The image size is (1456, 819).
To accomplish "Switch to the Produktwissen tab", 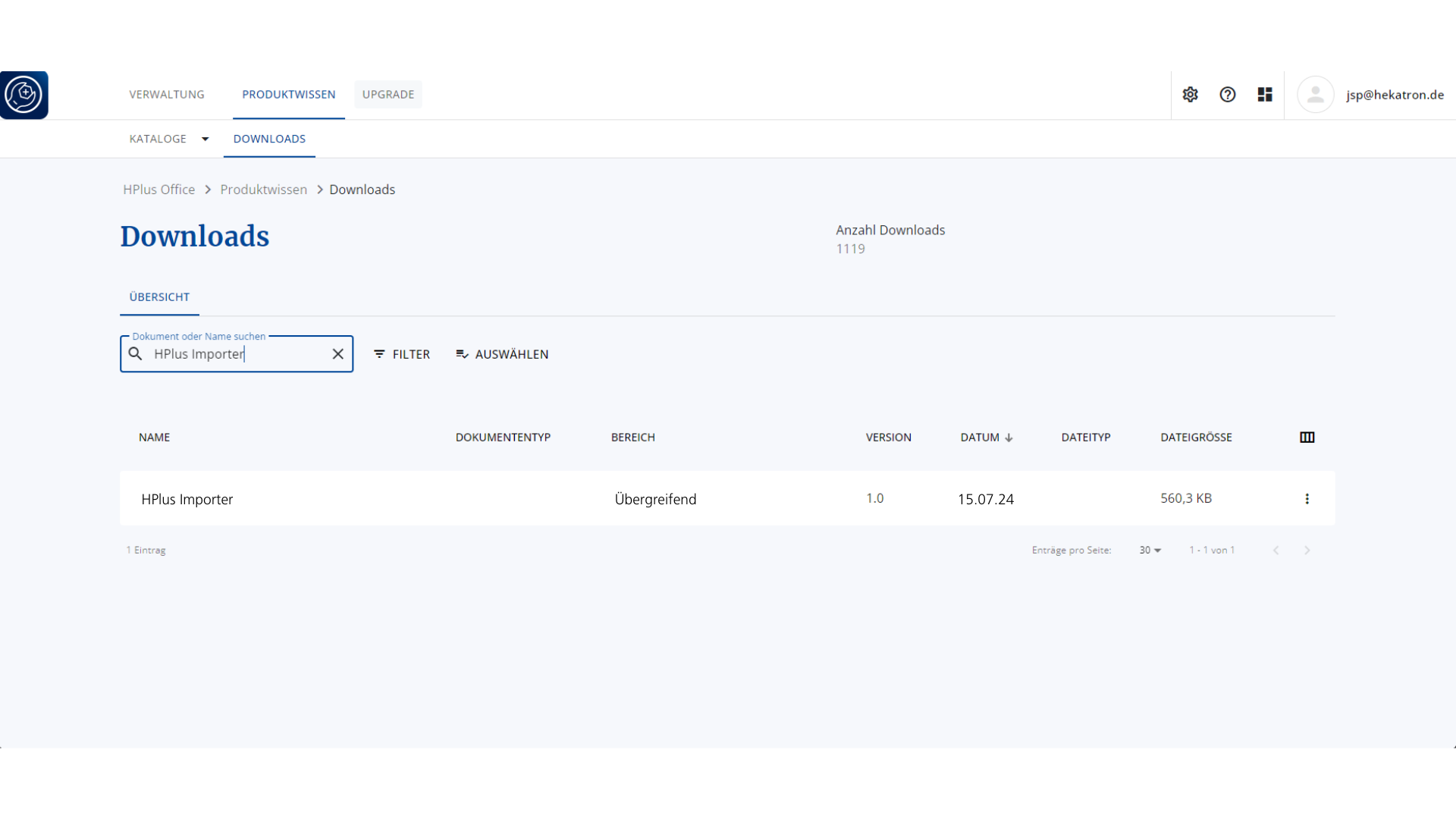I will point(289,95).
